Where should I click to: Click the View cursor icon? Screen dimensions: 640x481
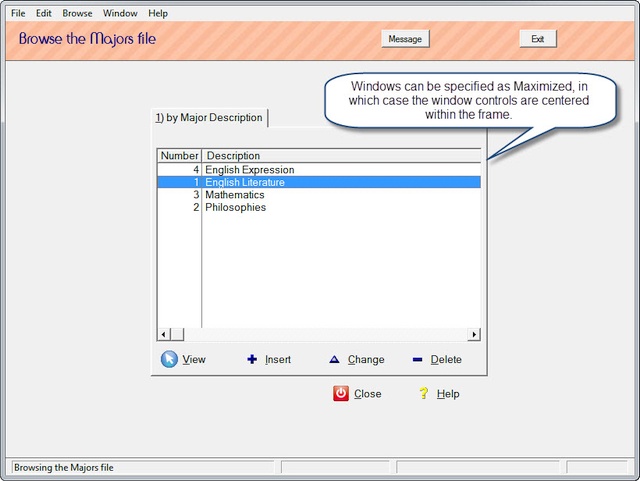(x=169, y=359)
